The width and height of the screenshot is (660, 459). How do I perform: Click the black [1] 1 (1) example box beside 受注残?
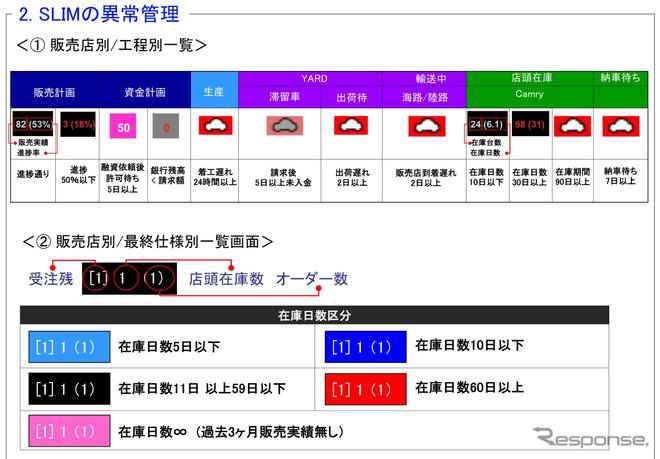coord(129,278)
